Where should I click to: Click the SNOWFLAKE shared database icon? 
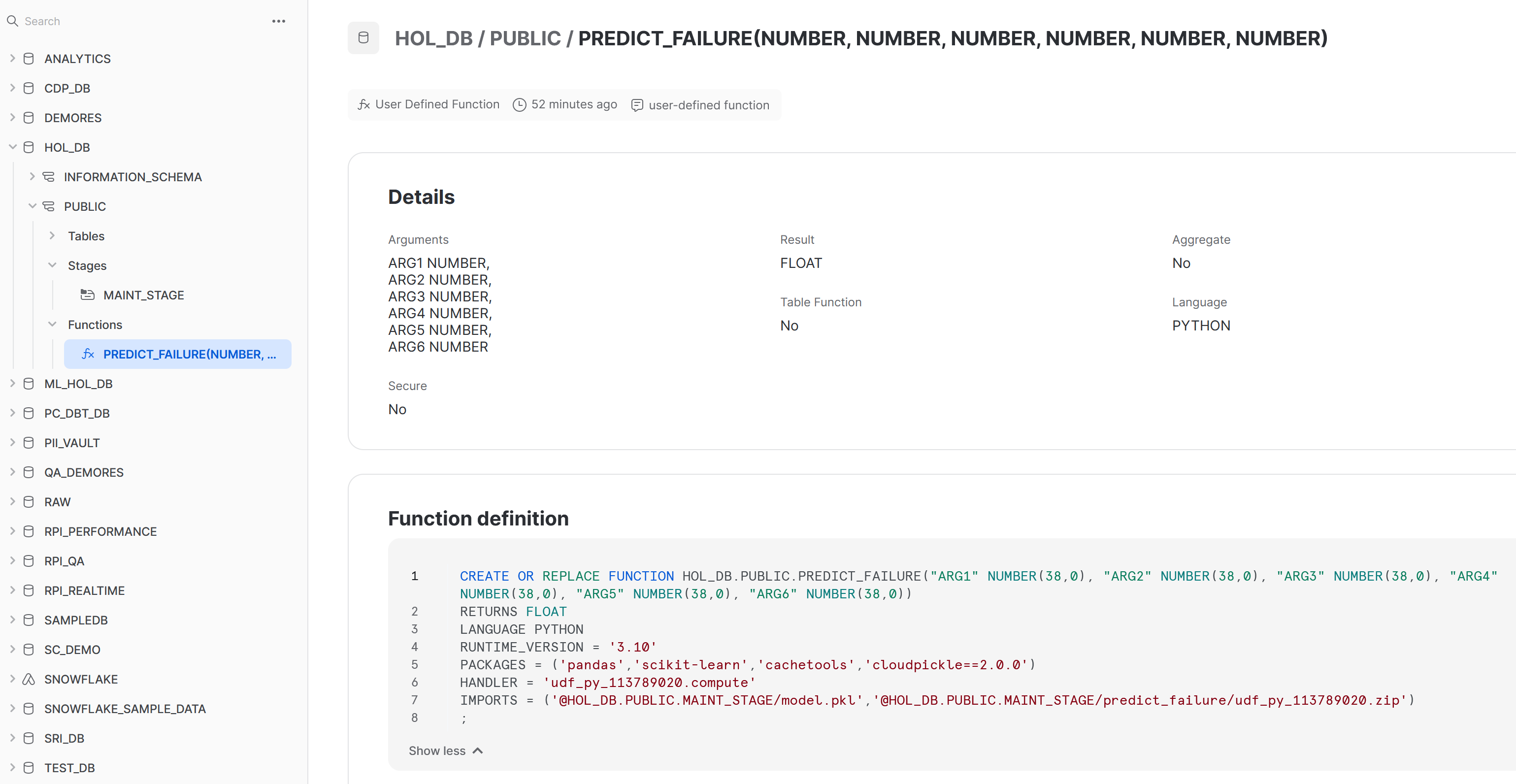pyautogui.click(x=28, y=679)
